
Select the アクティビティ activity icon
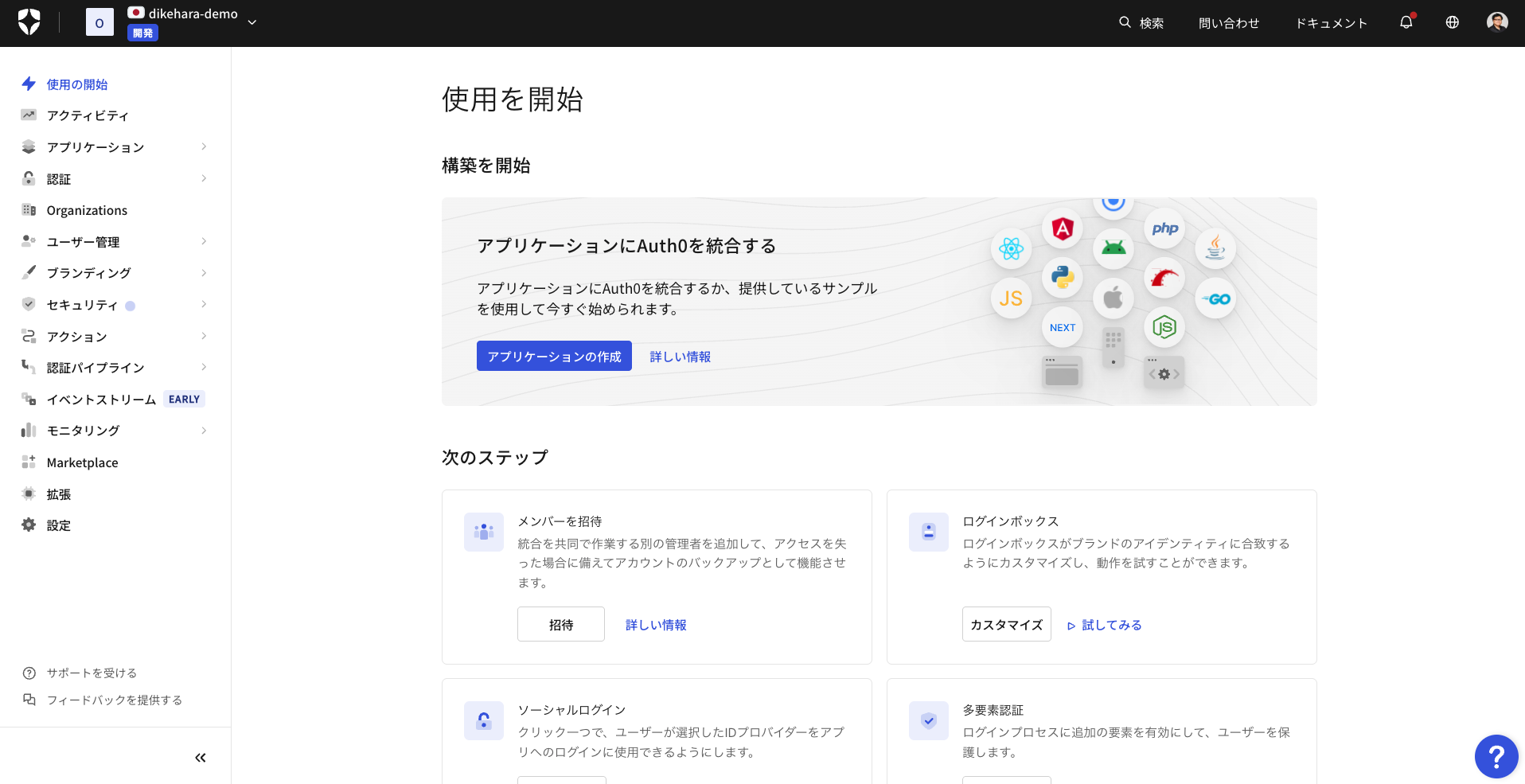tap(29, 115)
